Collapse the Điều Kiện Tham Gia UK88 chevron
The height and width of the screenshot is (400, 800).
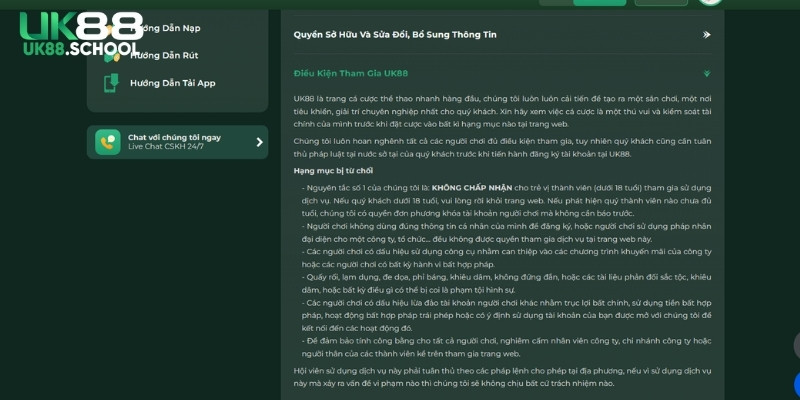pyautogui.click(x=706, y=73)
